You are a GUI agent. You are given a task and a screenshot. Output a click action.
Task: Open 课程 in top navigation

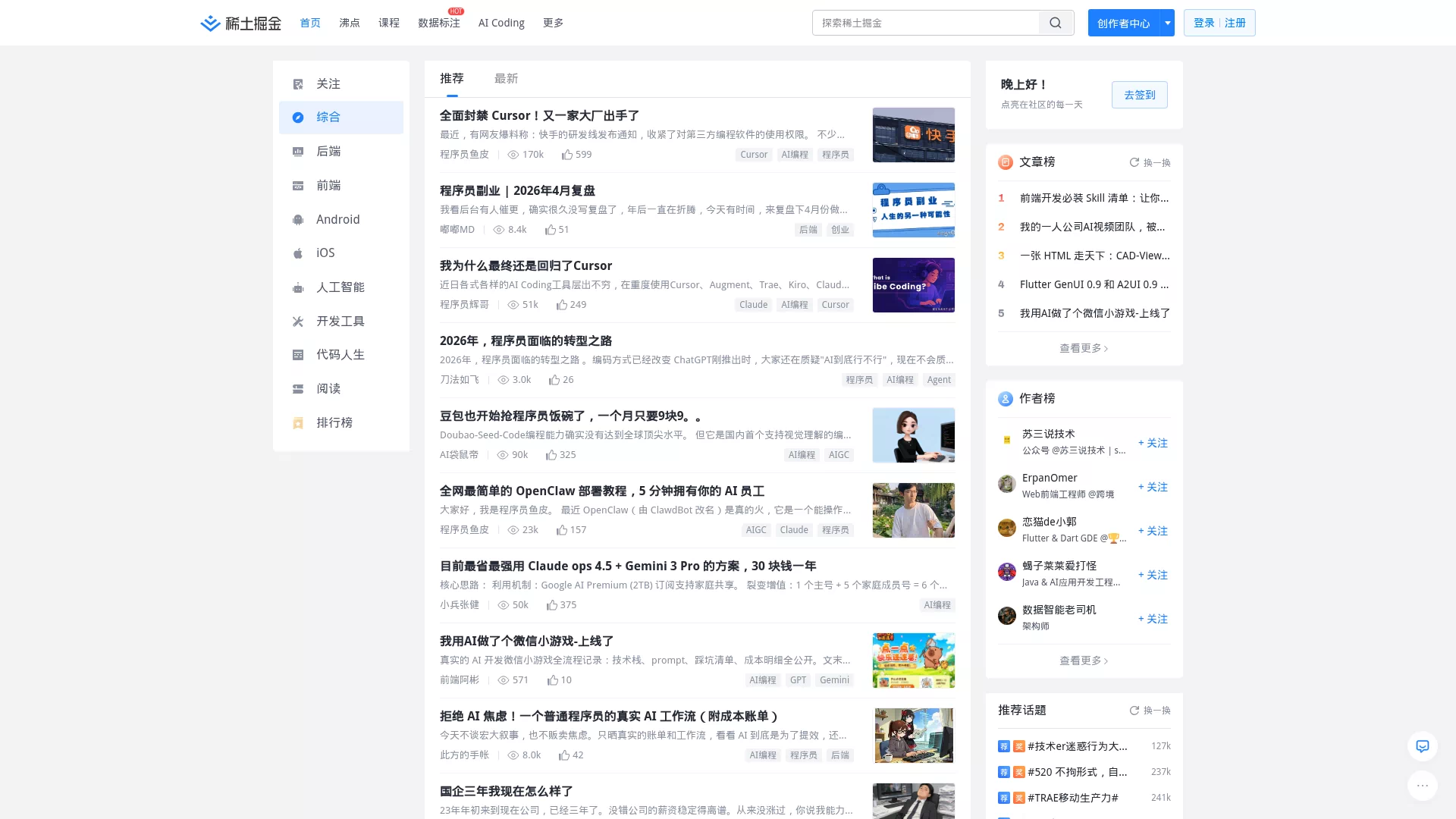[x=389, y=23]
